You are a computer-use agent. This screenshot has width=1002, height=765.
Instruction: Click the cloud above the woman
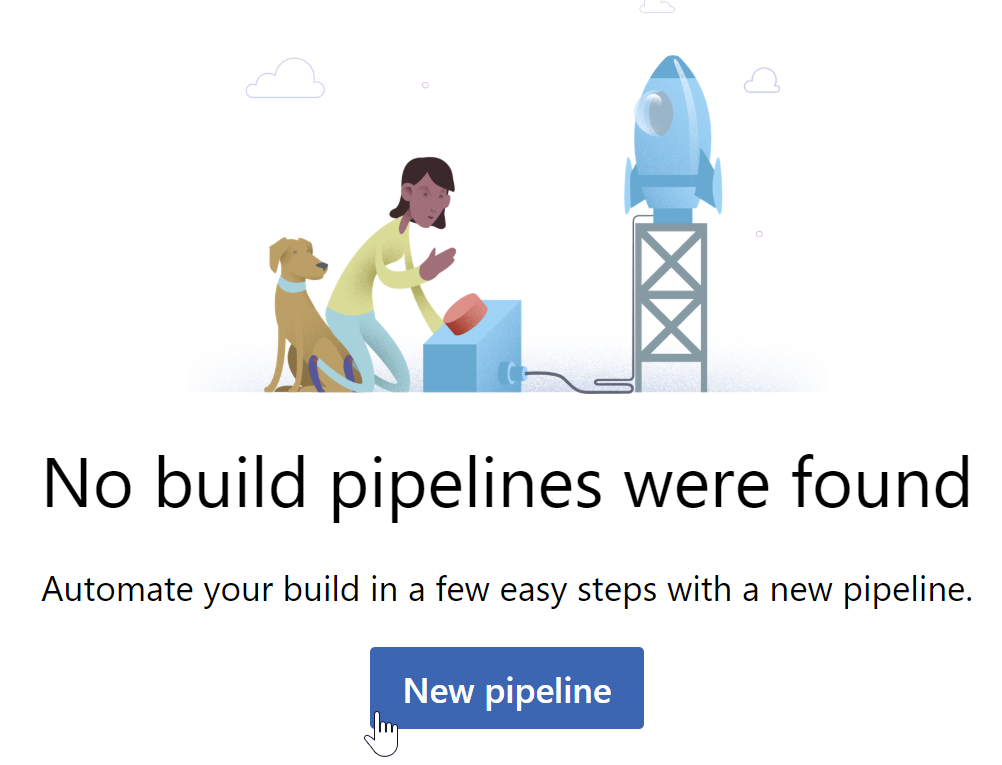(x=286, y=80)
